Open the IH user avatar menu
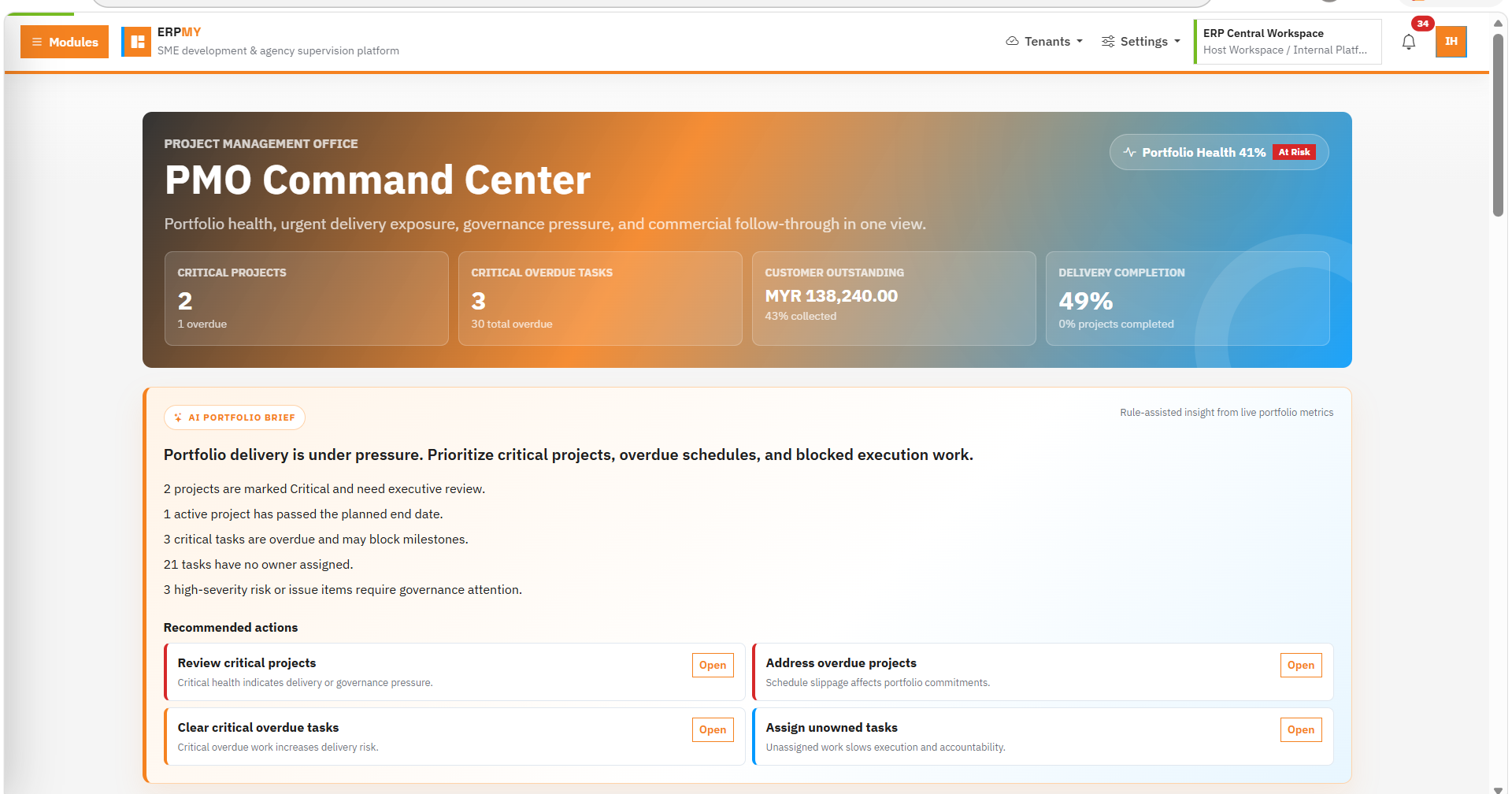1512x794 pixels. (1451, 42)
